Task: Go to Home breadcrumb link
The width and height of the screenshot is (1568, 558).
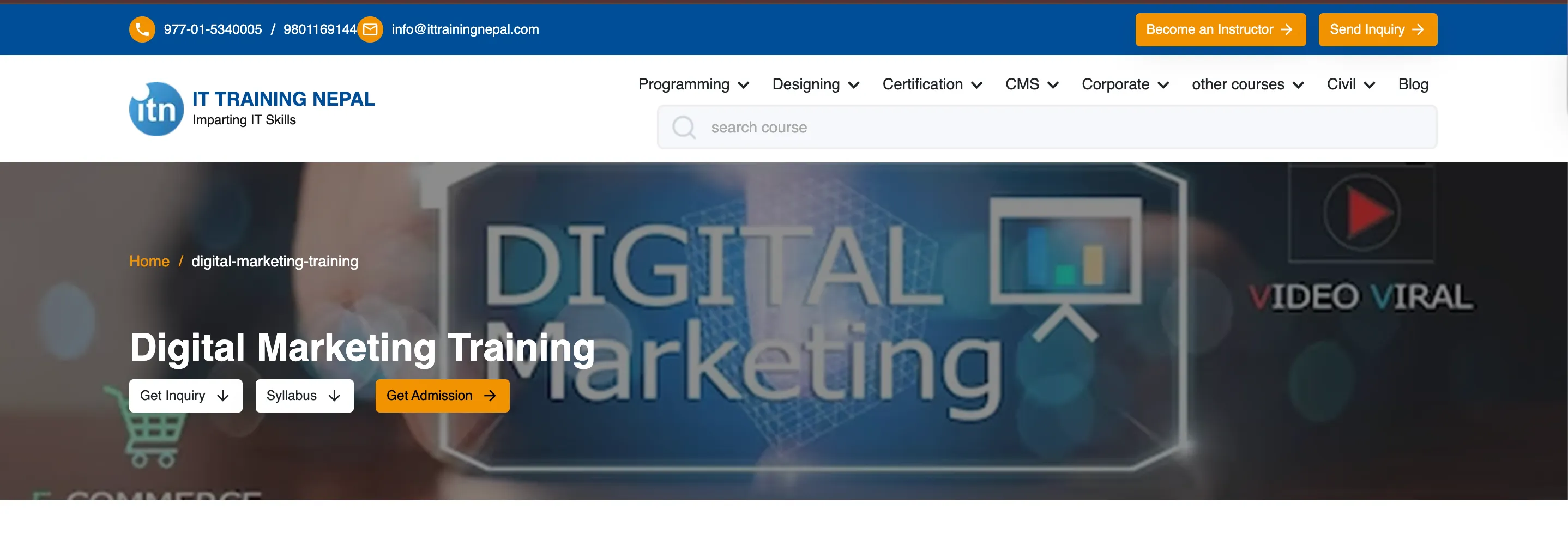Action: point(149,261)
